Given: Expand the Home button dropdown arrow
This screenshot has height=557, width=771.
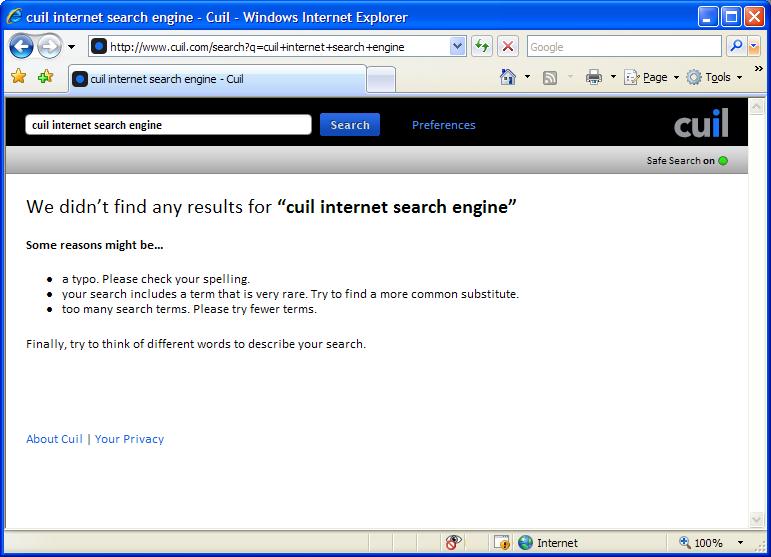Looking at the screenshot, I should tap(528, 77).
